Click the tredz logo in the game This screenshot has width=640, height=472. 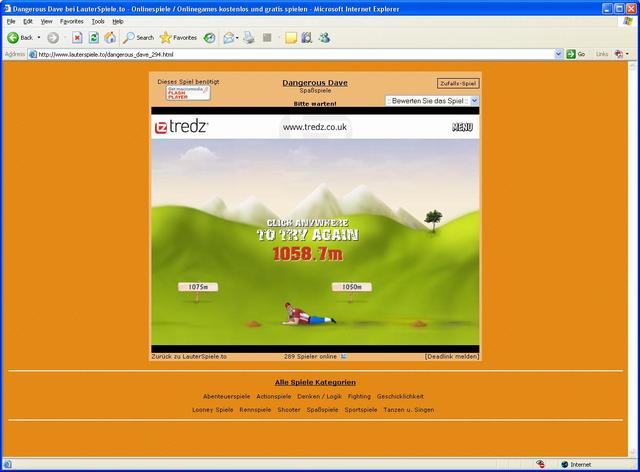[x=182, y=127]
